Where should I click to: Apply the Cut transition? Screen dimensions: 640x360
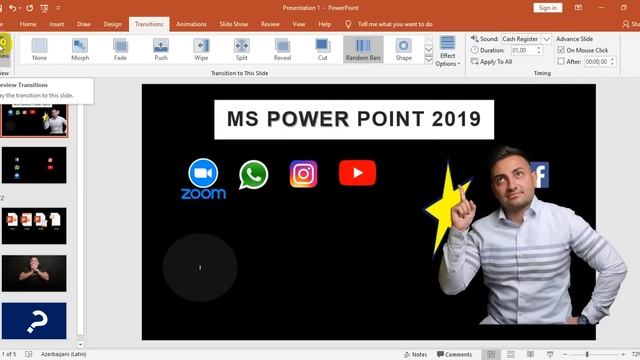coord(322,49)
